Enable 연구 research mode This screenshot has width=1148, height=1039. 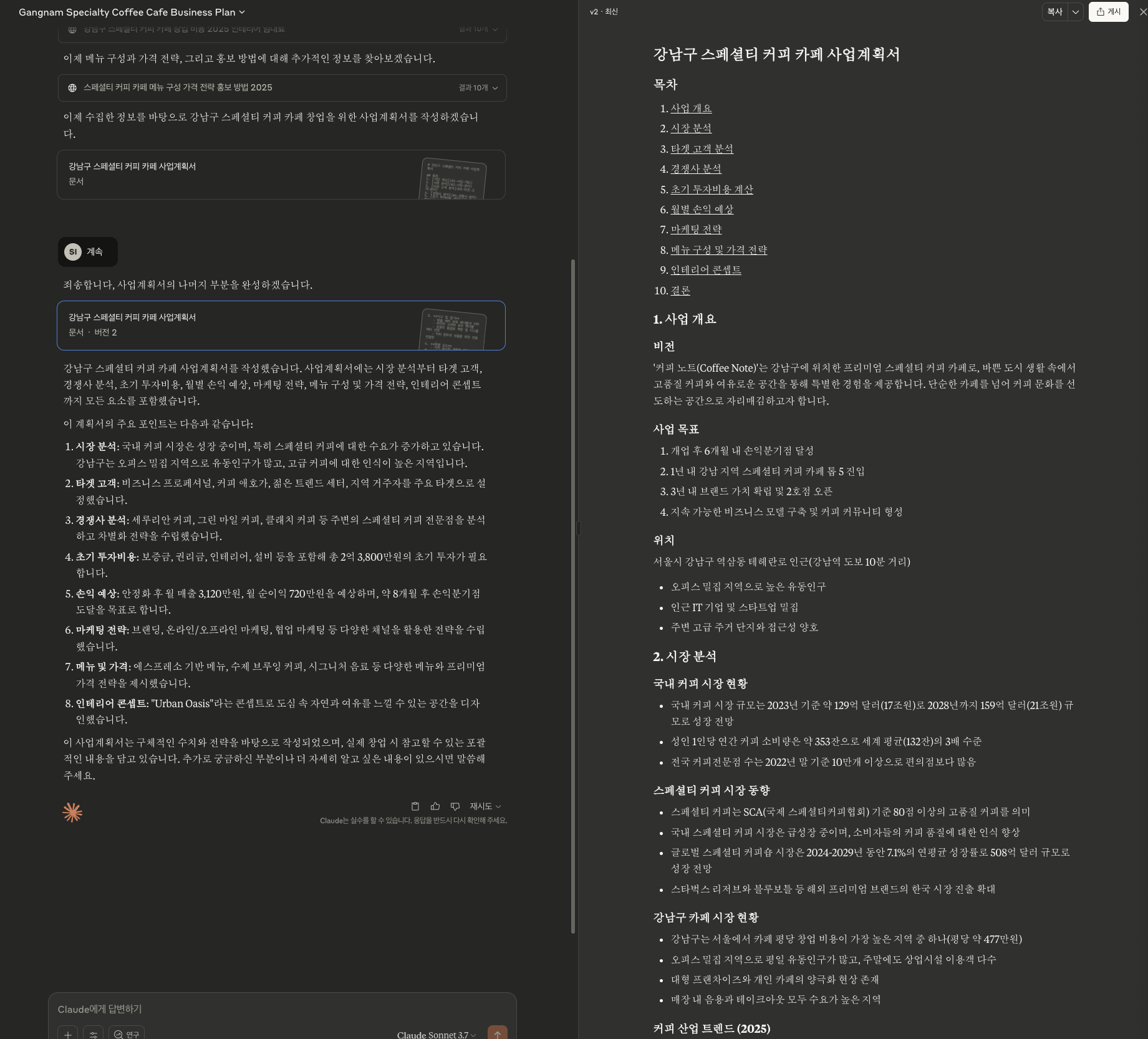127,1034
